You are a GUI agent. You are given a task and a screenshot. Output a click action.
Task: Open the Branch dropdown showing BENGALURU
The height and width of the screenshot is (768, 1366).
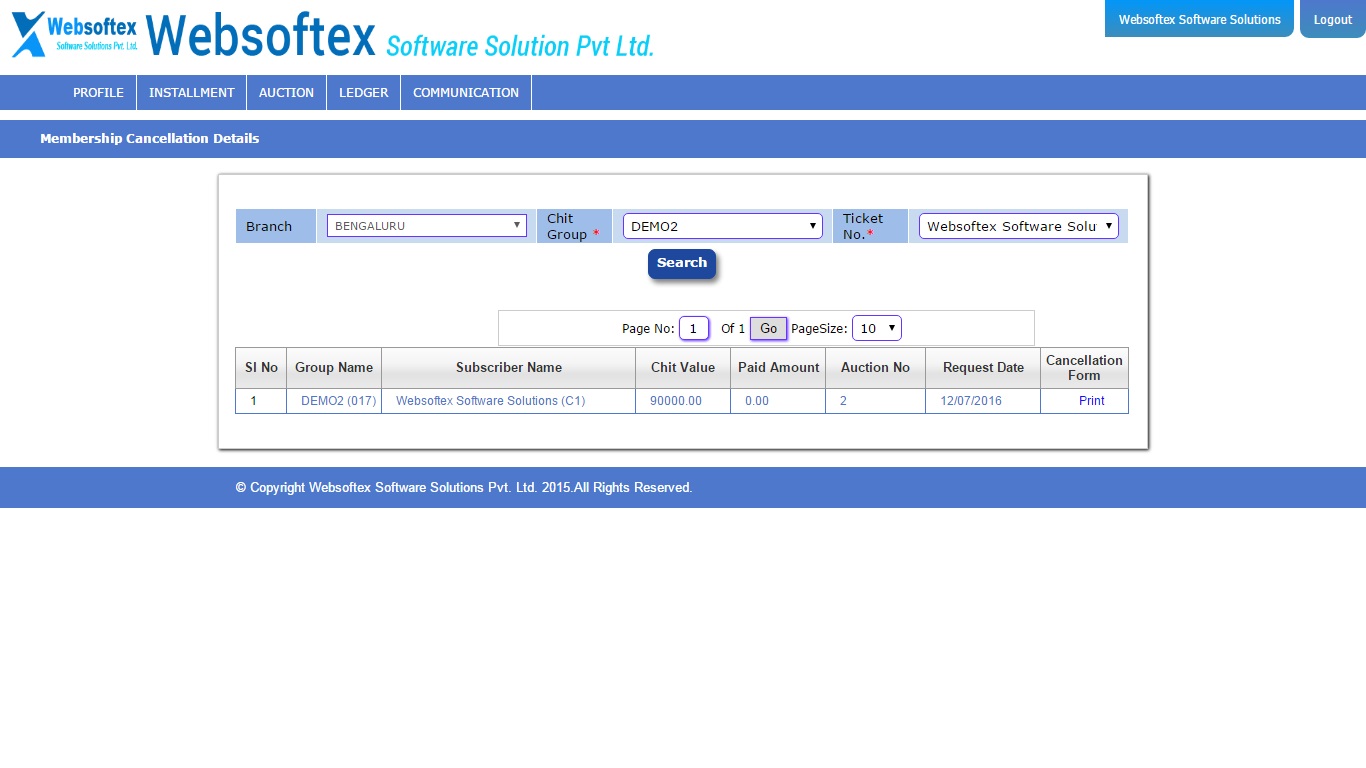427,226
